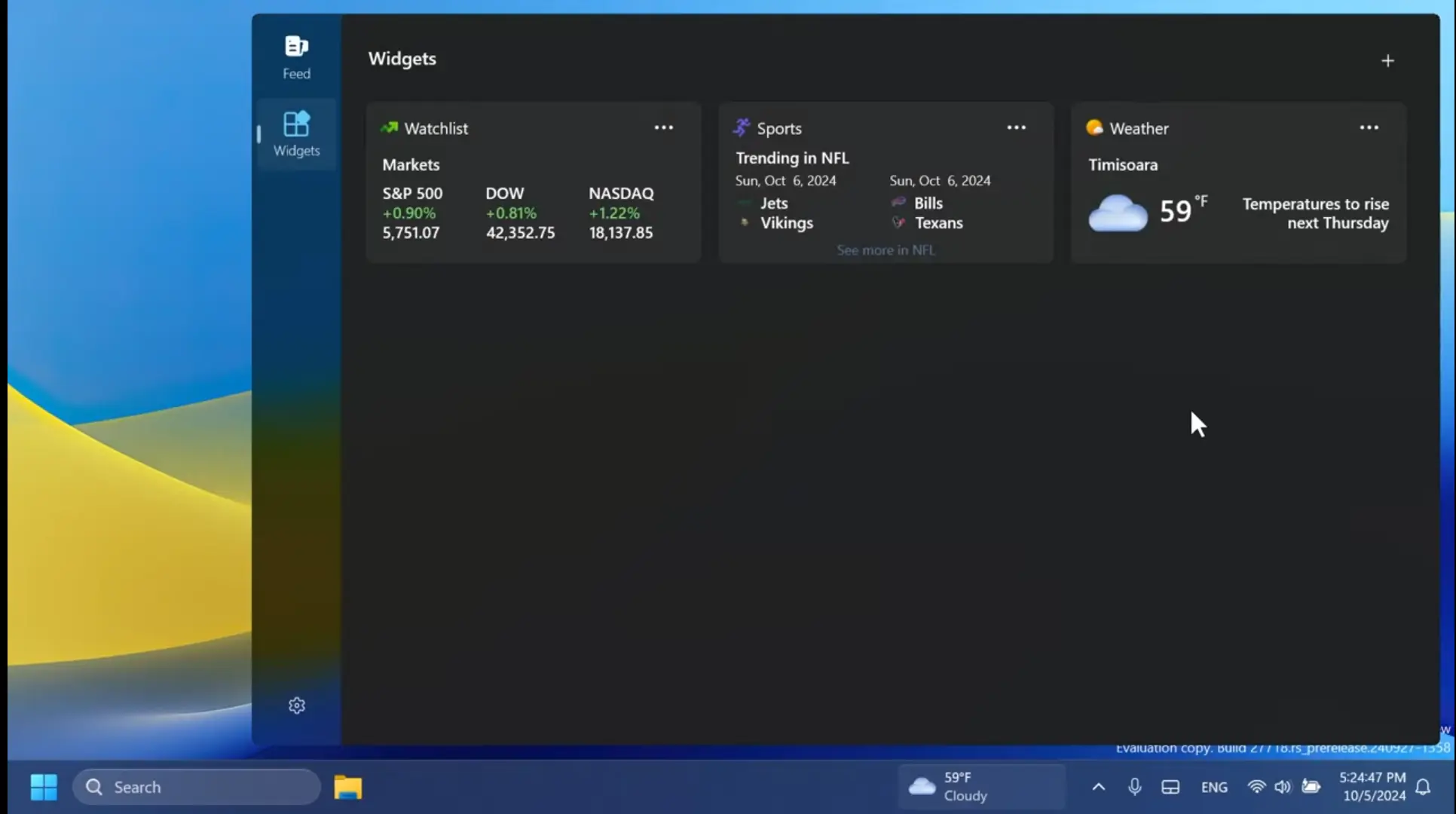1456x814 pixels.
Task: Click the Vikings team logo
Action: coord(745,222)
